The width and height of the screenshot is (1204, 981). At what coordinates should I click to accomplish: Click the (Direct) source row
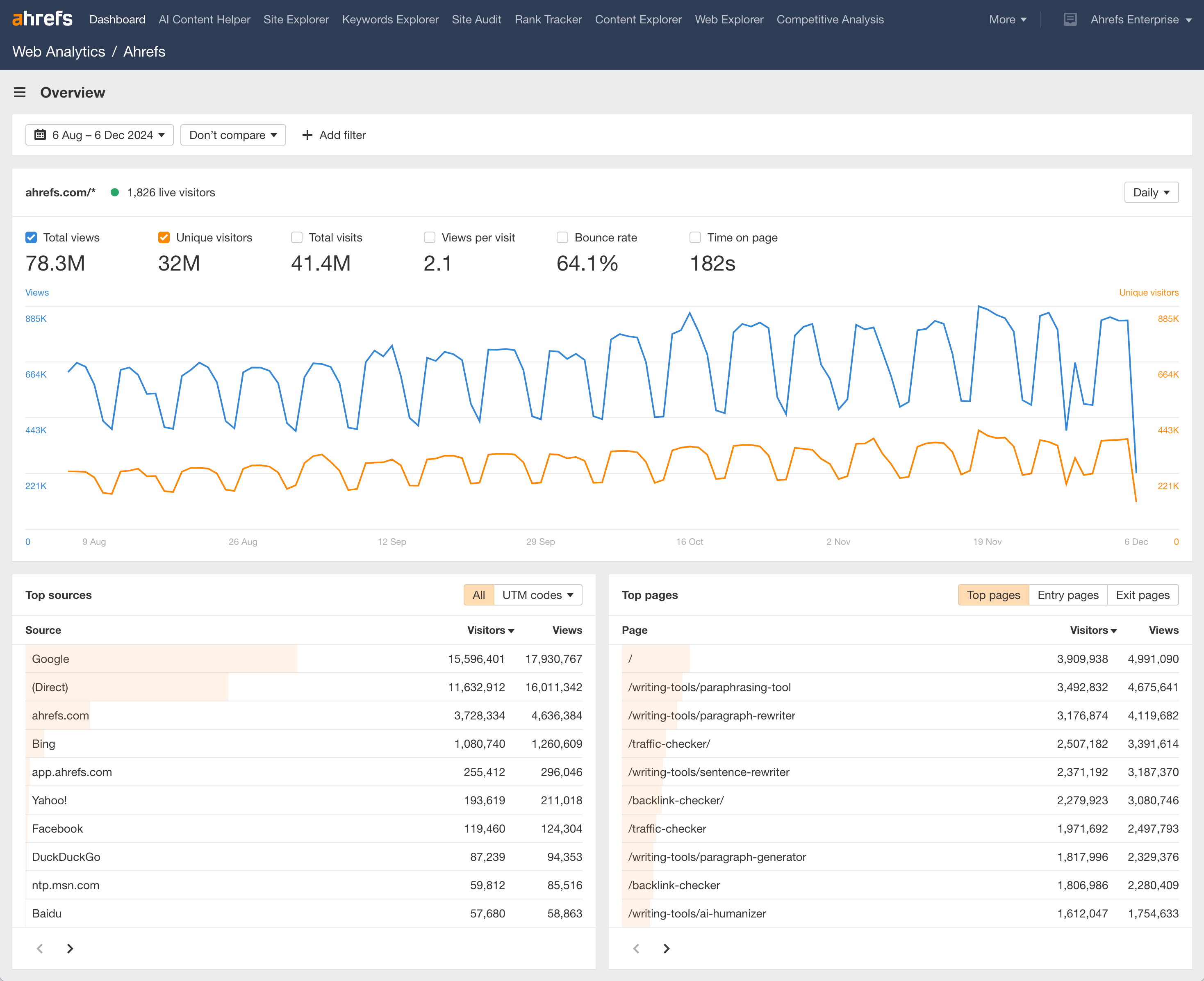304,687
